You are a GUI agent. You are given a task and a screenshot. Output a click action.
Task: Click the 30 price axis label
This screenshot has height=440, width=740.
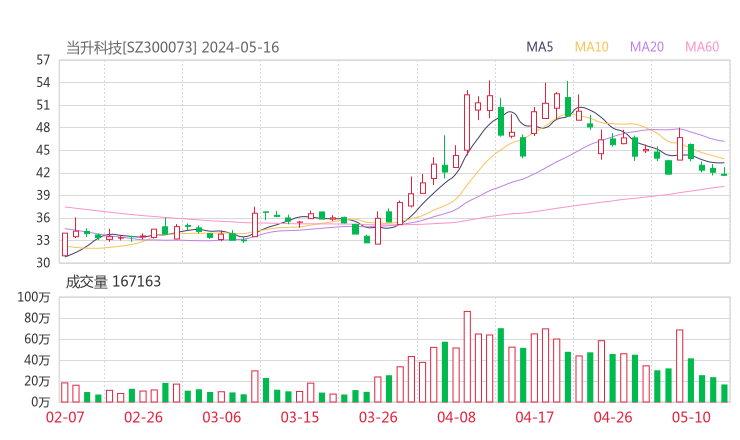(43, 262)
